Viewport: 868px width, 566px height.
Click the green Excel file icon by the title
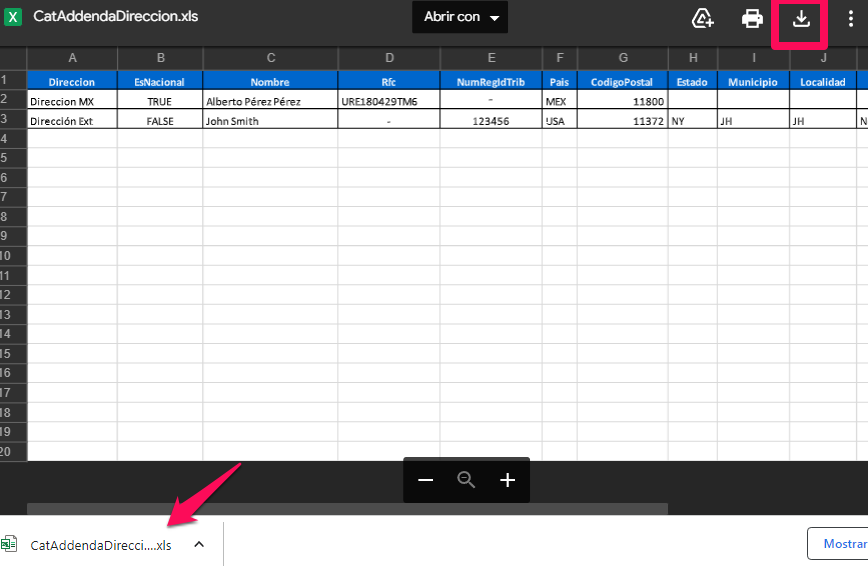[14, 17]
